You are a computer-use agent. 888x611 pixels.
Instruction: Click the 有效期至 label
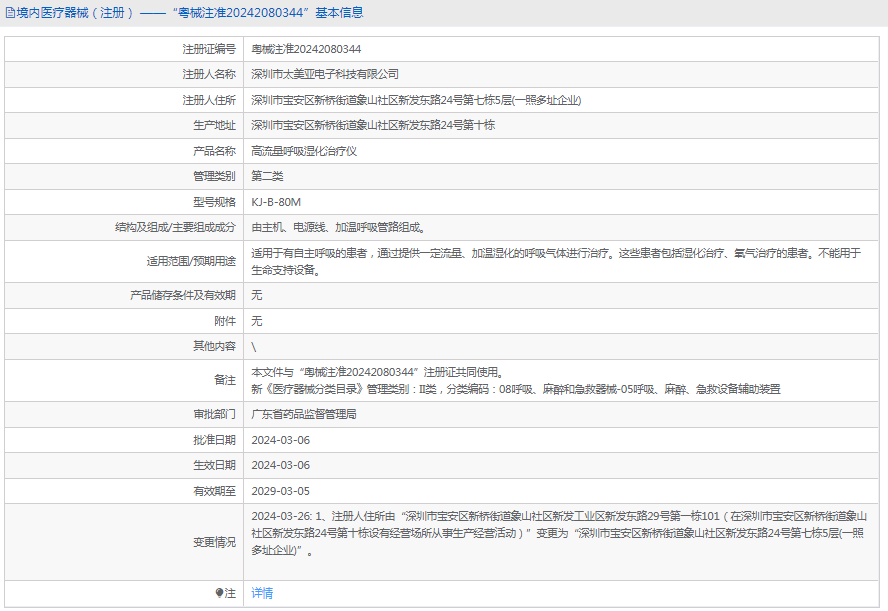click(x=214, y=491)
